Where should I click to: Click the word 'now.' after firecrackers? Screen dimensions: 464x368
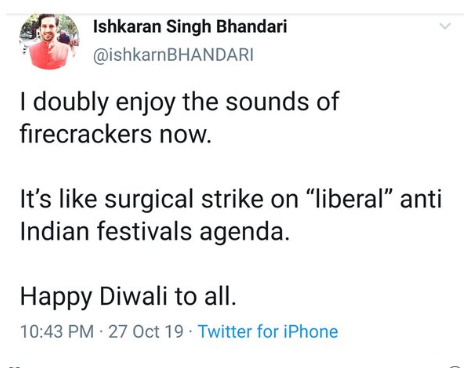(185, 135)
